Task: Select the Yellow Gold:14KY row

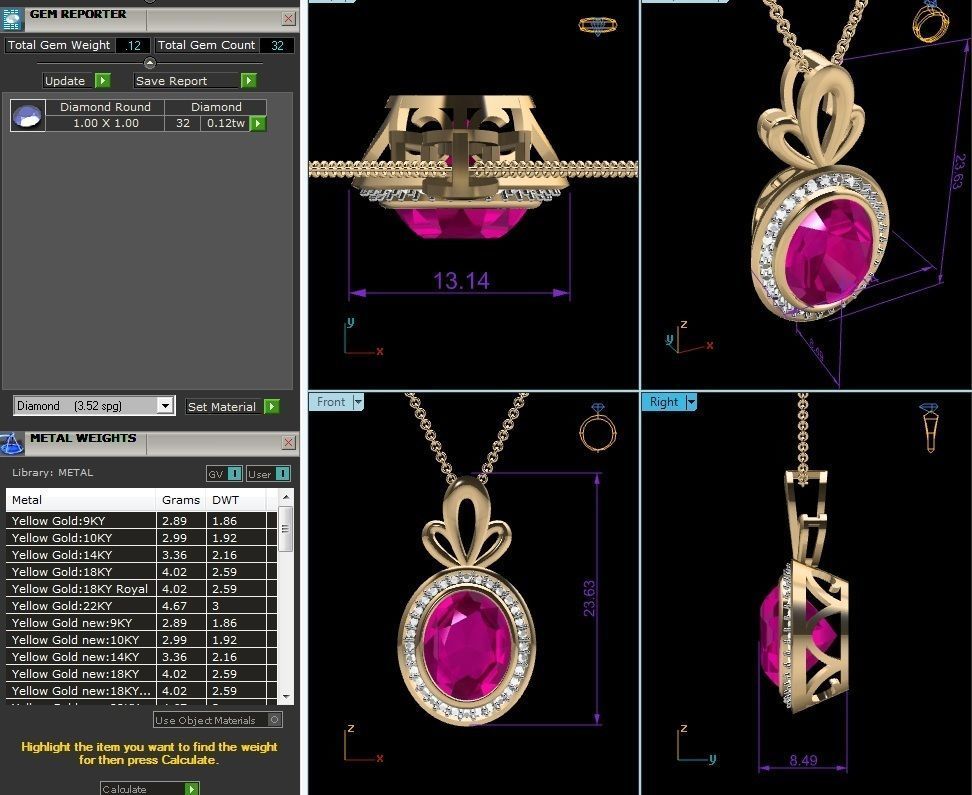Action: click(141, 555)
